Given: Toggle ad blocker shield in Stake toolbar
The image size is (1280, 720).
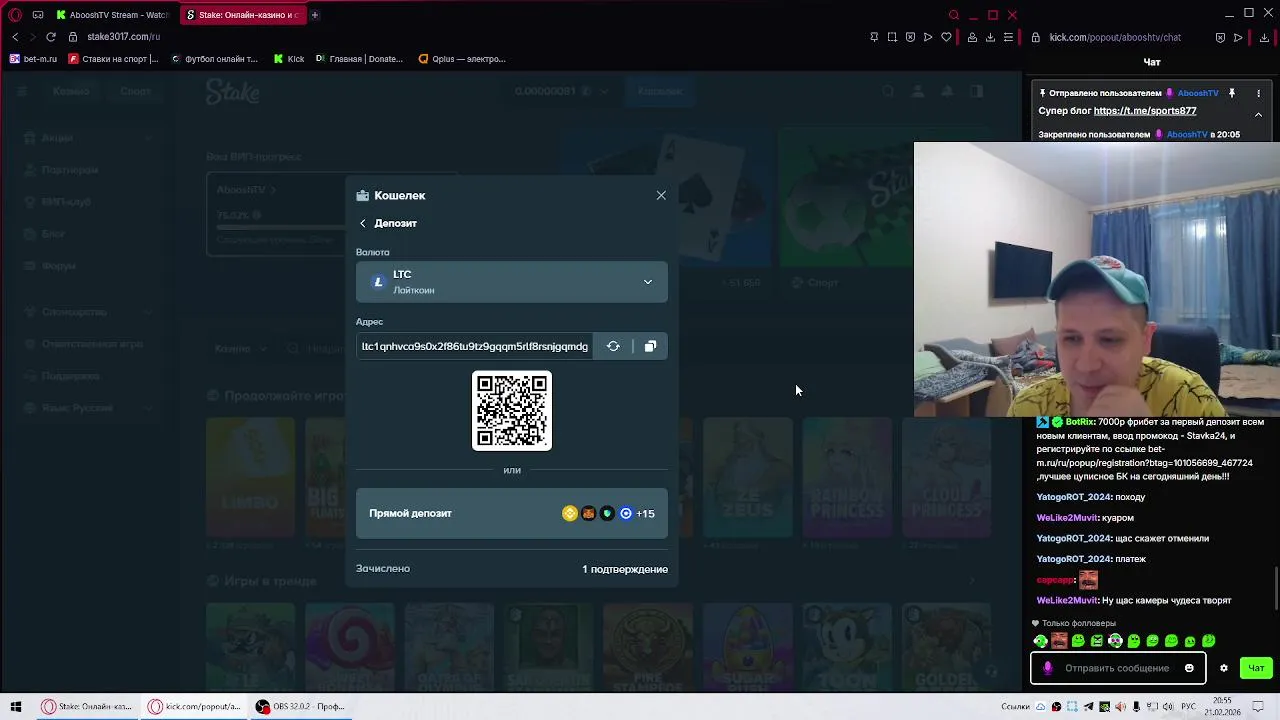Looking at the screenshot, I should [x=910, y=37].
